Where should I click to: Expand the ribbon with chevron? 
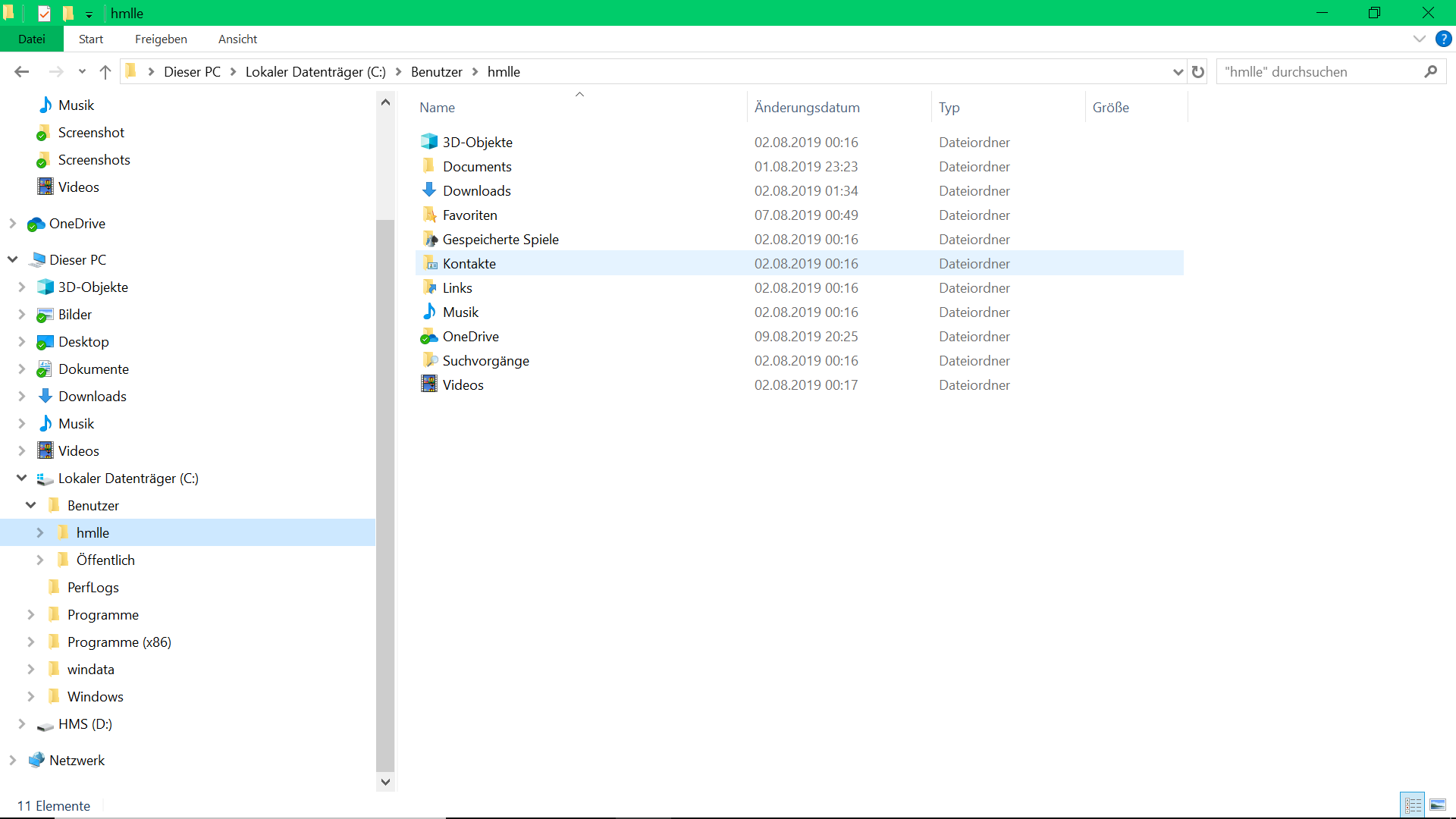(1419, 39)
